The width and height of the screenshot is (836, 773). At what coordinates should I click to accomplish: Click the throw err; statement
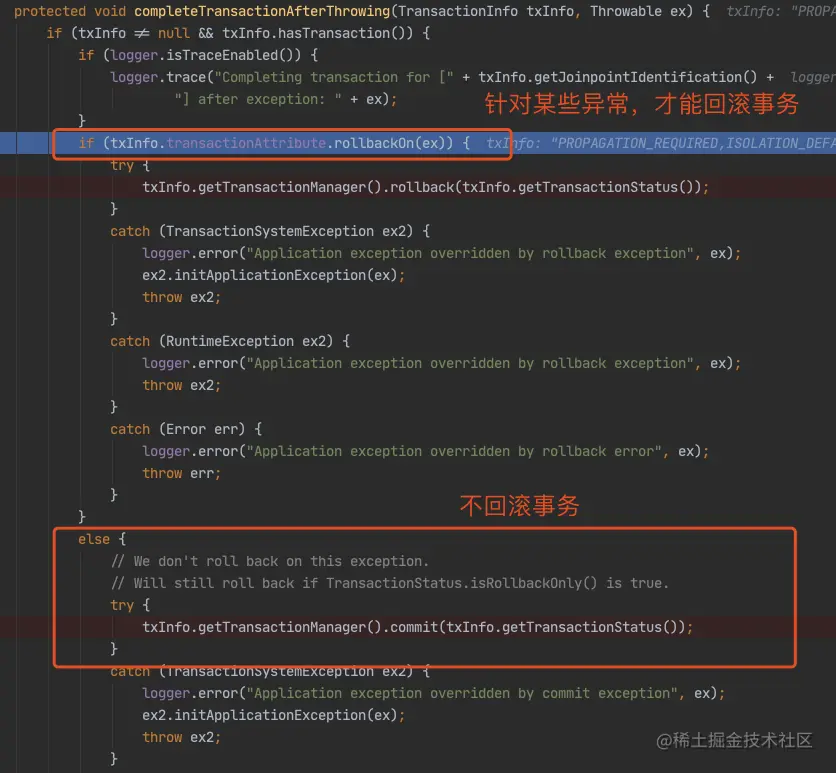pyautogui.click(x=181, y=473)
